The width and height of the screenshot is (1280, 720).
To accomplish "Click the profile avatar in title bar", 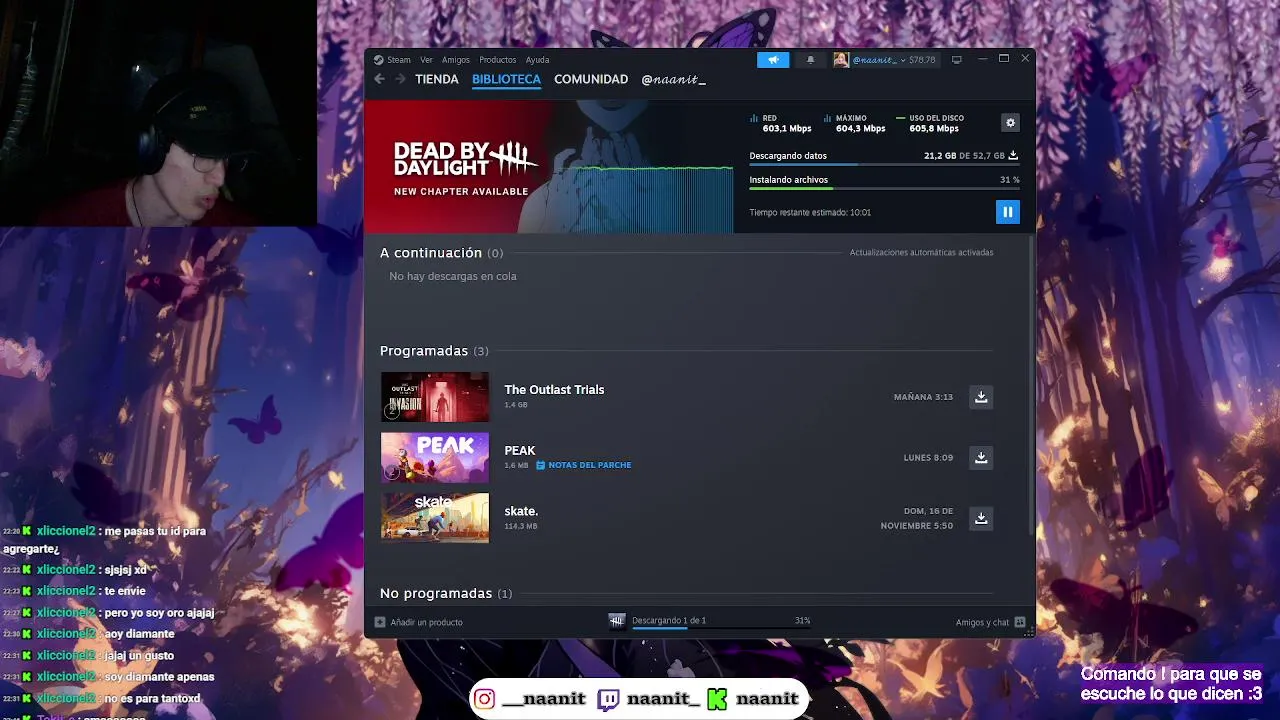I will [841, 60].
